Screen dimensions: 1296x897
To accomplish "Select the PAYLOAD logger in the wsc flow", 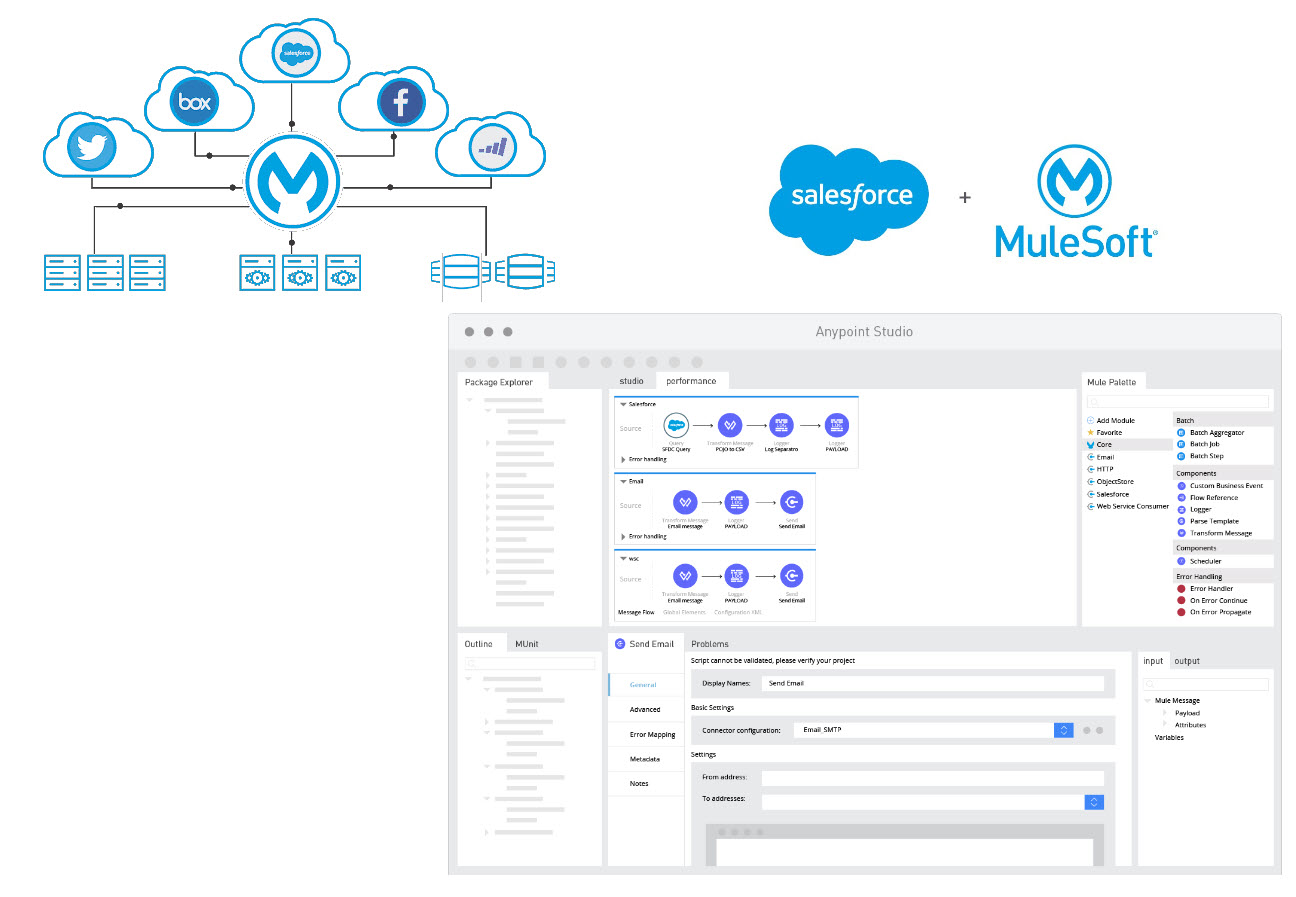I will click(737, 576).
